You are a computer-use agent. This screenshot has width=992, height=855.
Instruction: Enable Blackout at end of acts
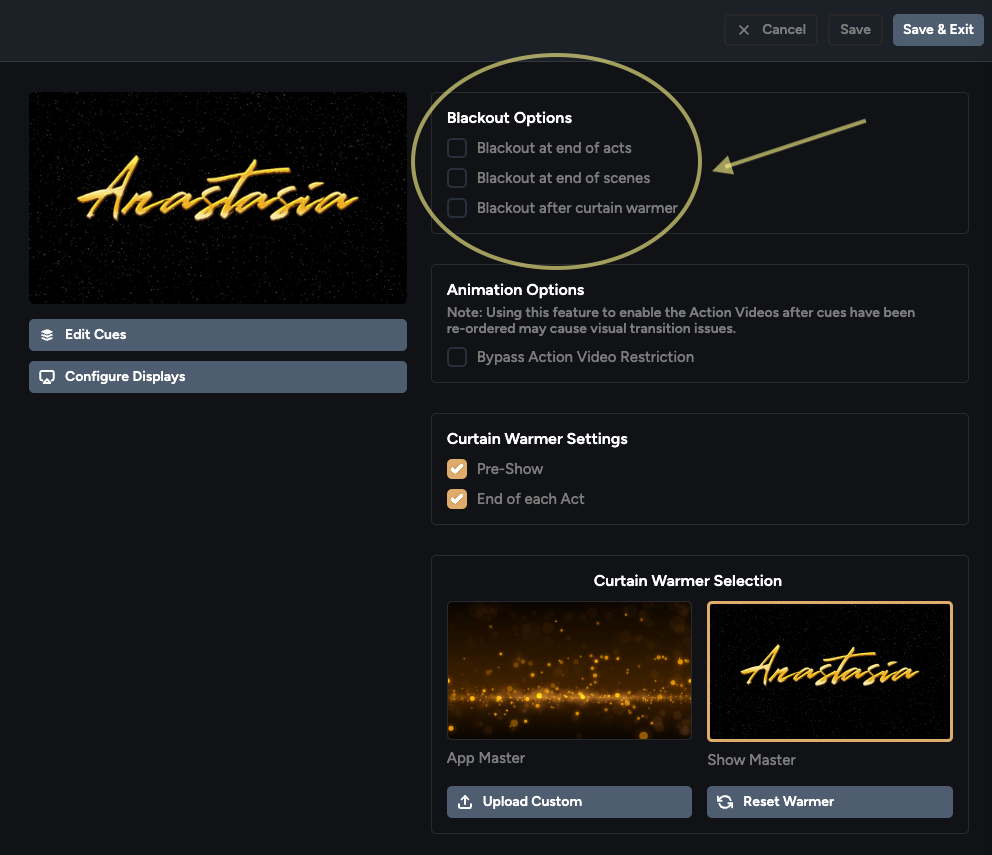(457, 148)
